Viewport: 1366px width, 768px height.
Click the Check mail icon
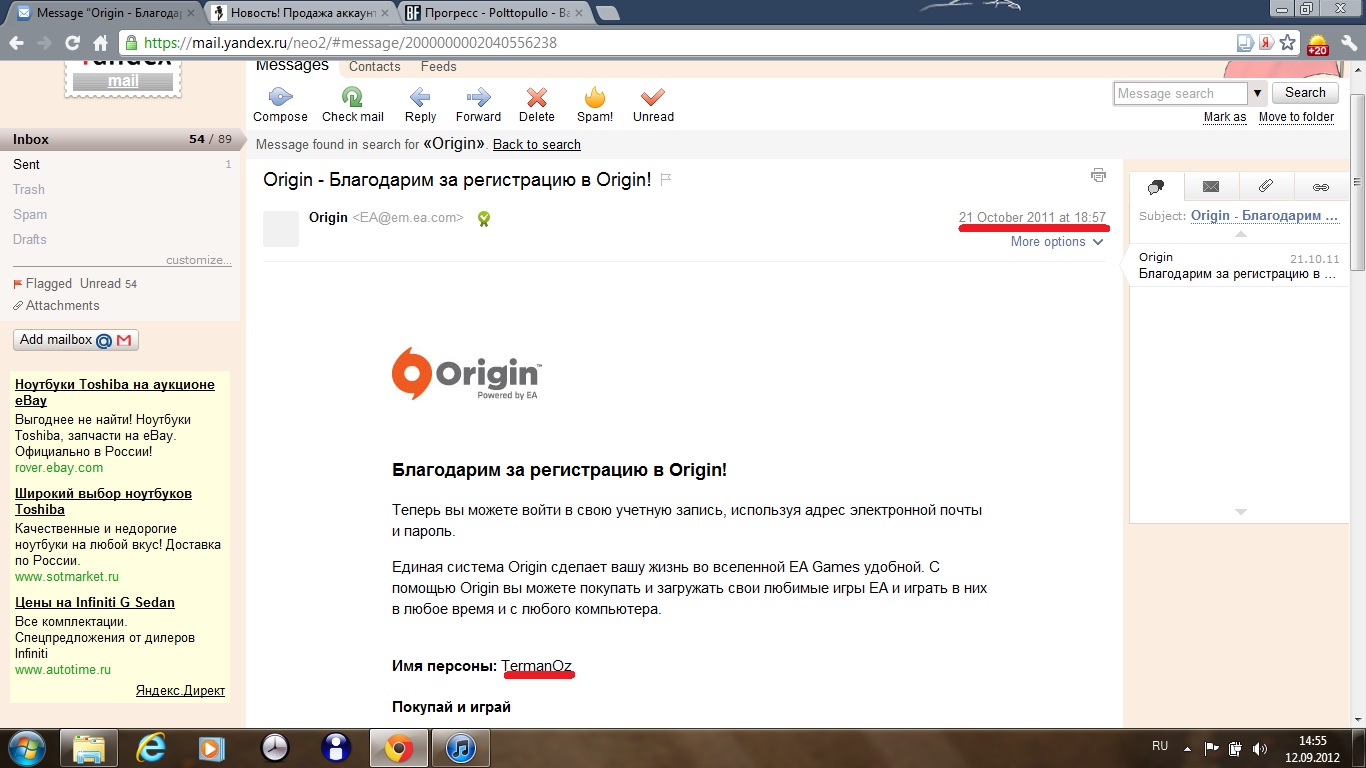click(x=352, y=98)
